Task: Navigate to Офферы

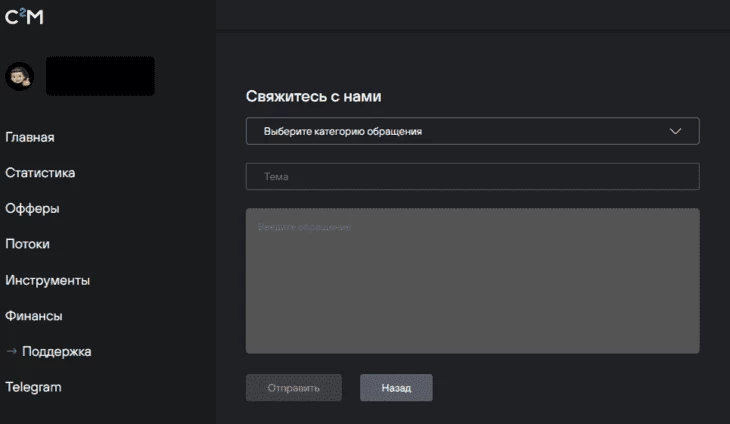Action: tap(32, 209)
